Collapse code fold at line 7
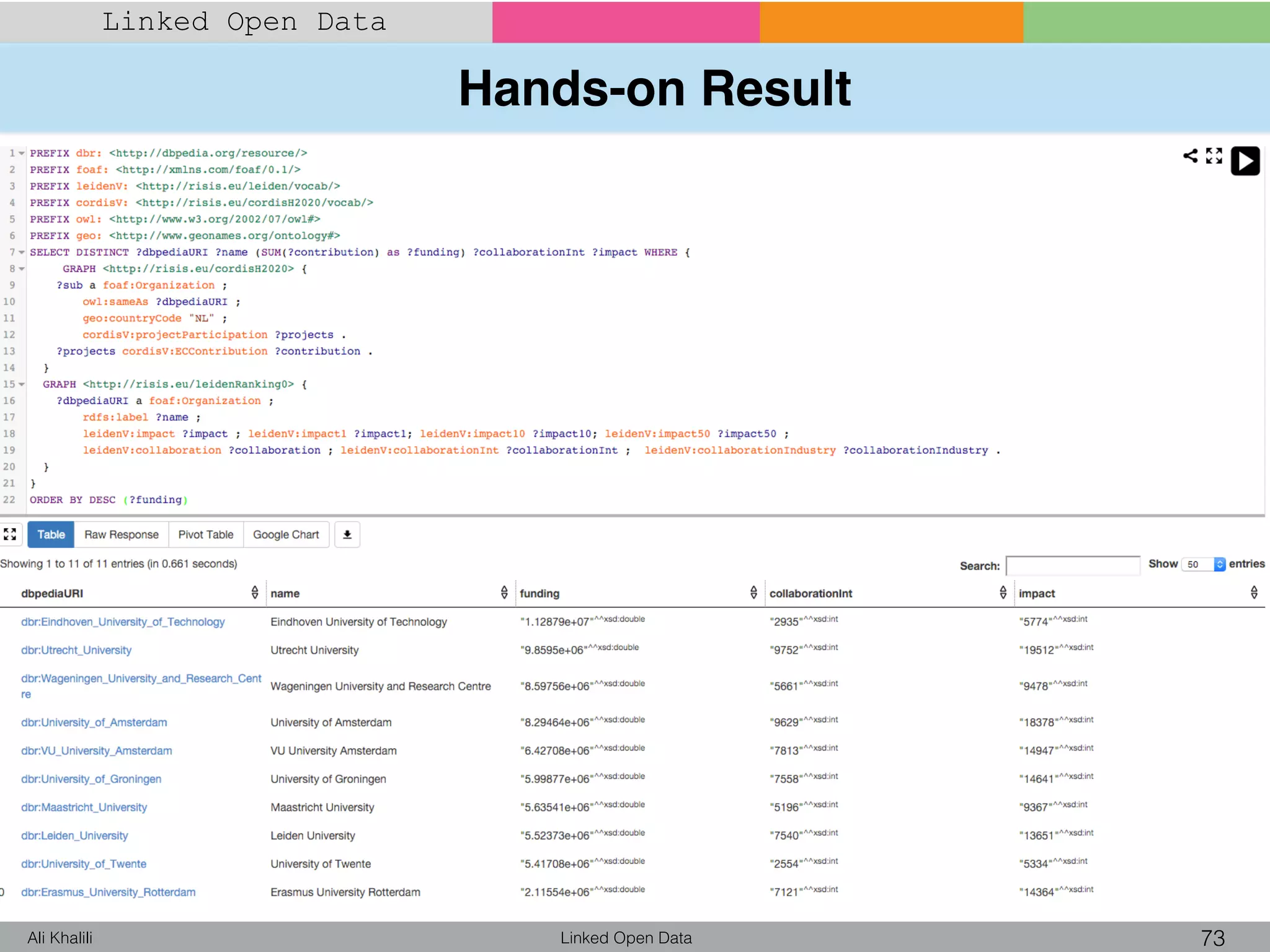1270x952 pixels. 22,252
